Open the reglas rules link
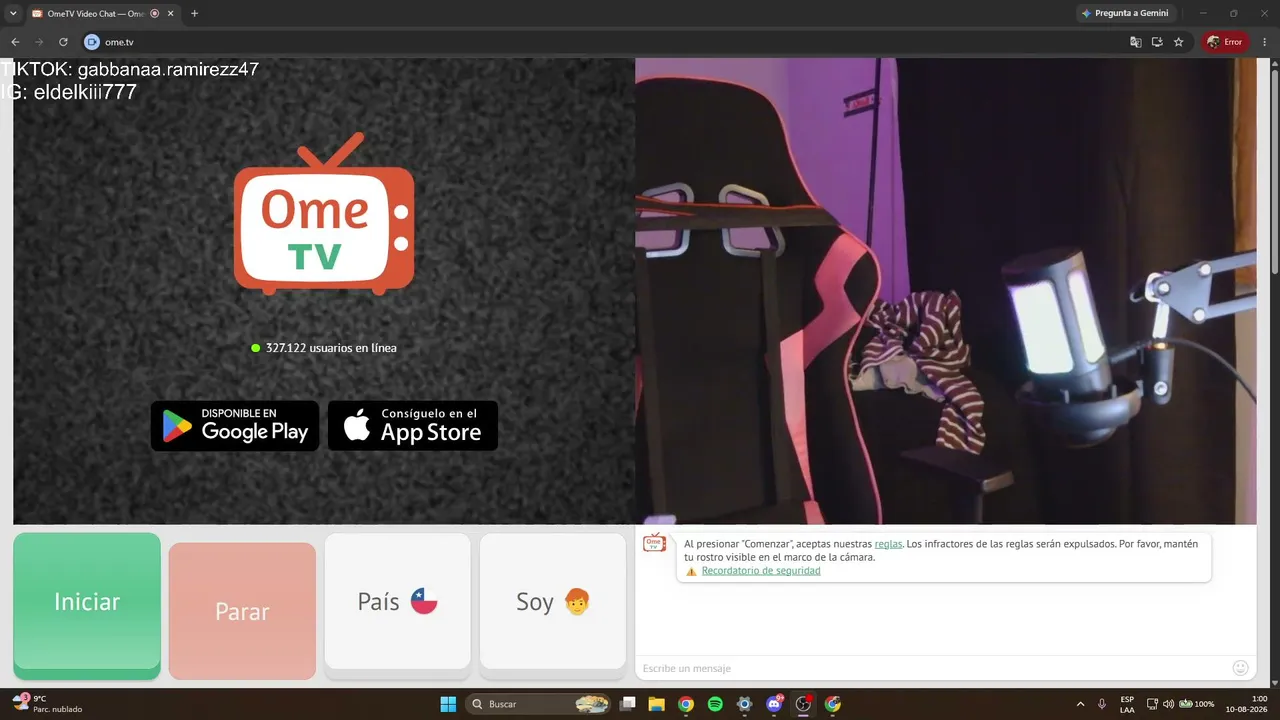Viewport: 1280px width, 720px height. (888, 544)
